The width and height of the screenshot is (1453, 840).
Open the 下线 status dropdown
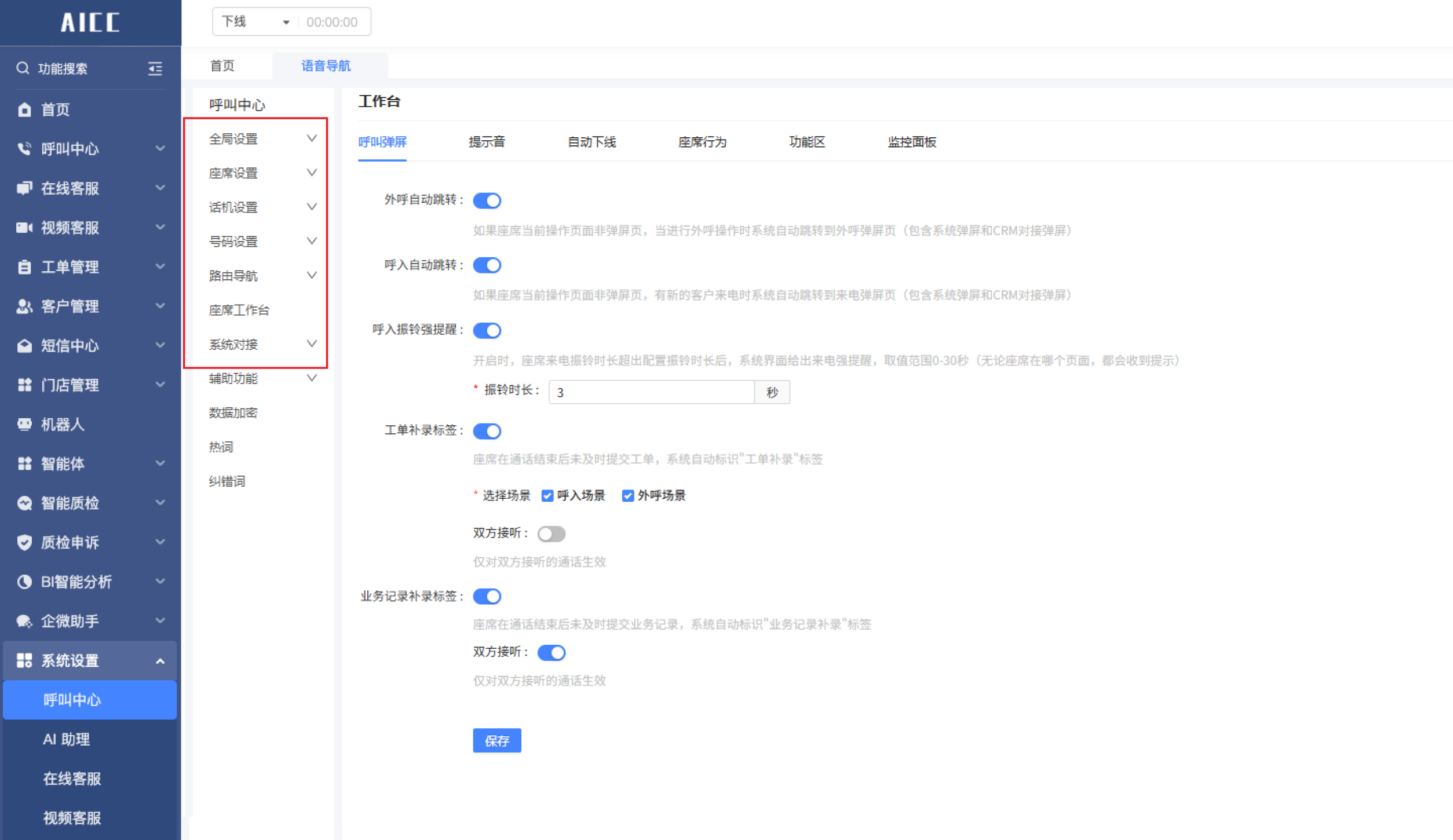click(255, 22)
